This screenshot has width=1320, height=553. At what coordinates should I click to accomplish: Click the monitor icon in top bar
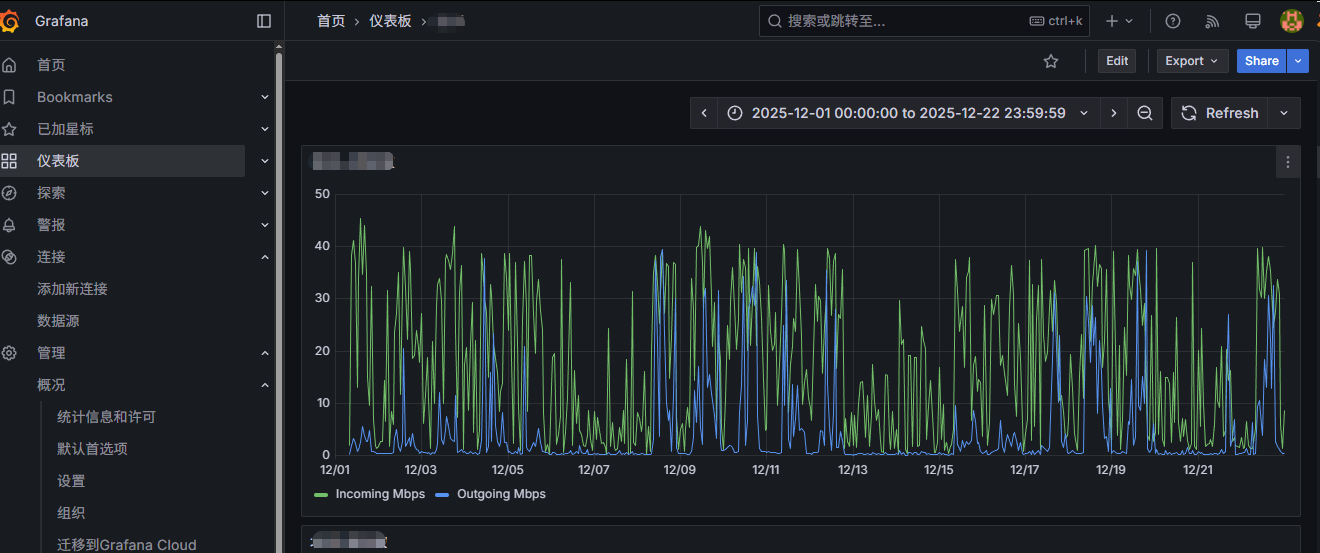coord(1253,21)
